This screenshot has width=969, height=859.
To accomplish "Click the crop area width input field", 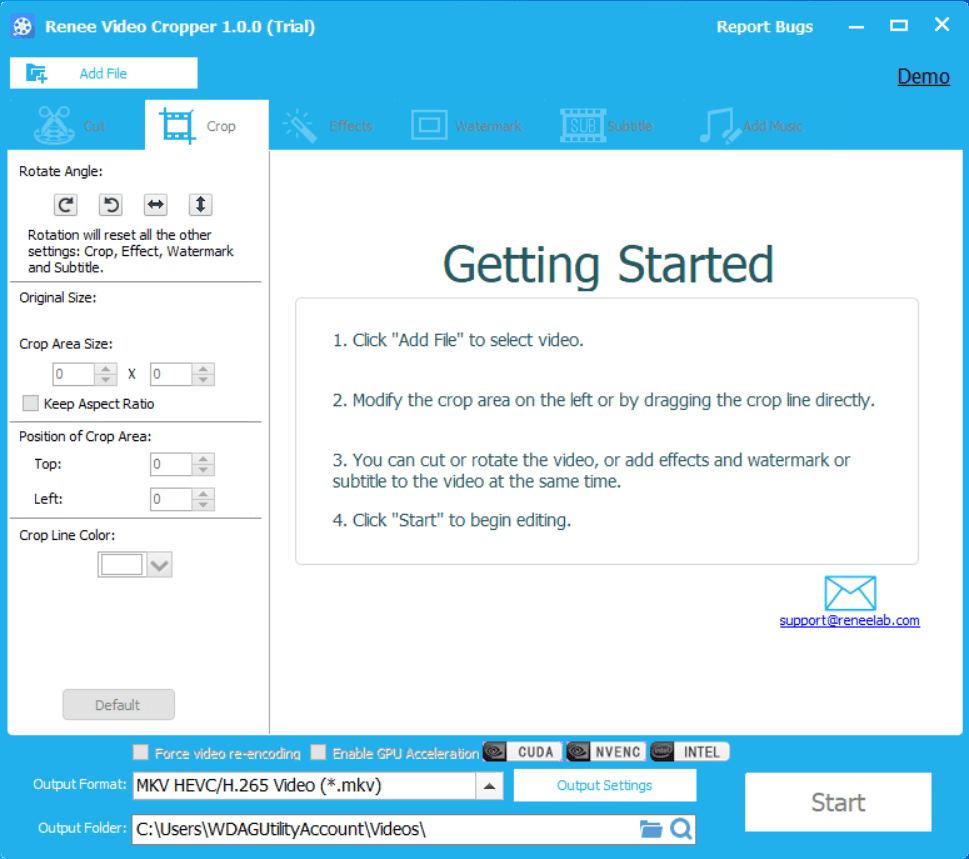I will click(x=74, y=374).
